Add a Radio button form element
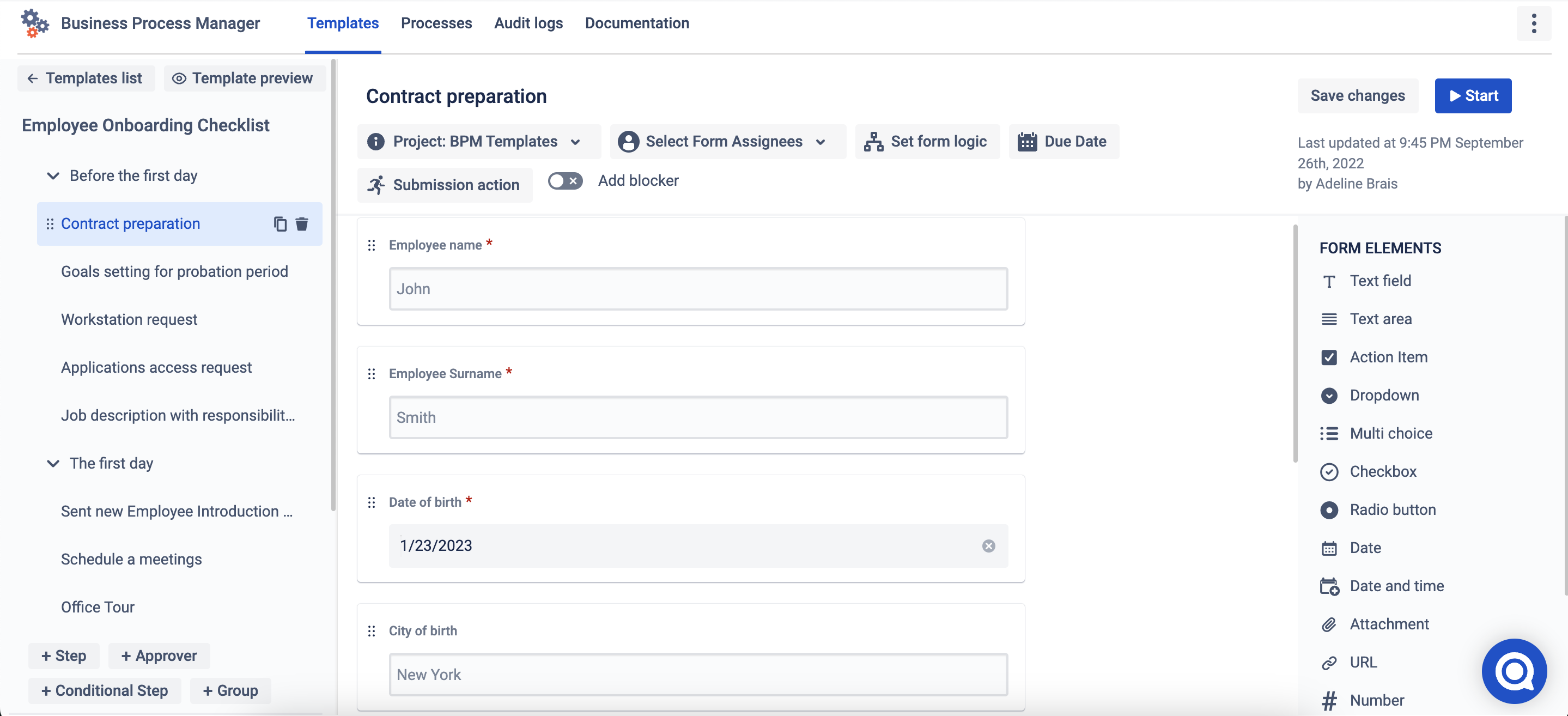Viewport: 1568px width, 716px height. tap(1392, 509)
